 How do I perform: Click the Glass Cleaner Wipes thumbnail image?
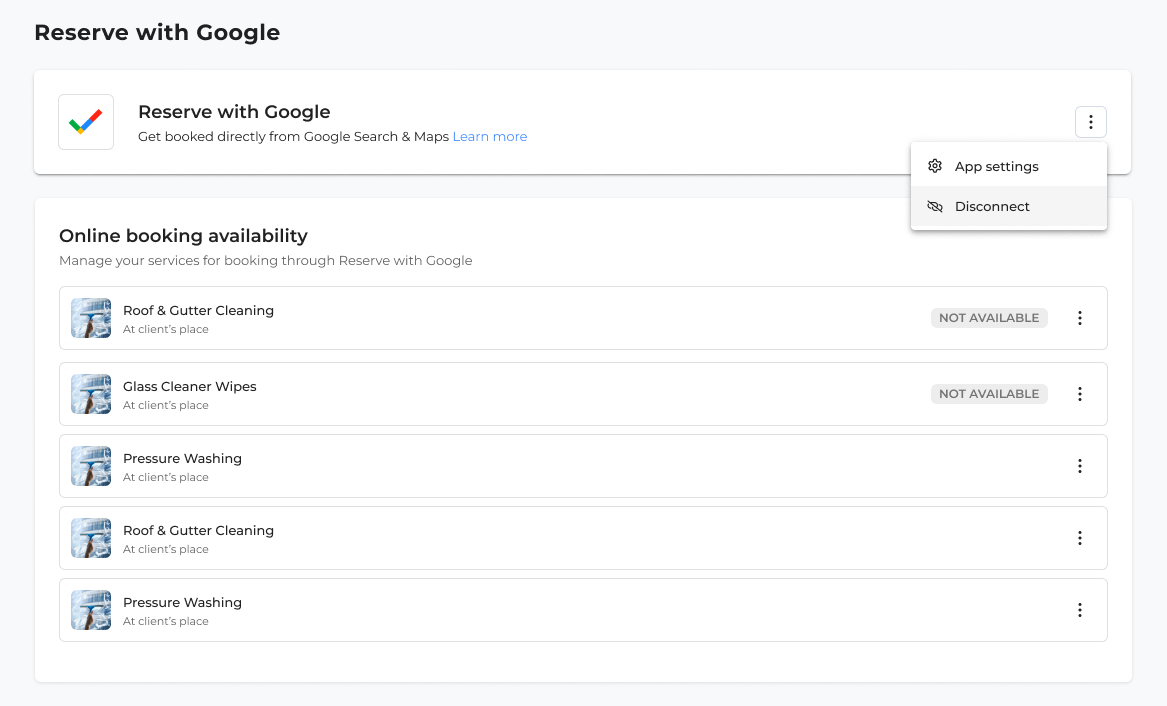click(x=91, y=394)
